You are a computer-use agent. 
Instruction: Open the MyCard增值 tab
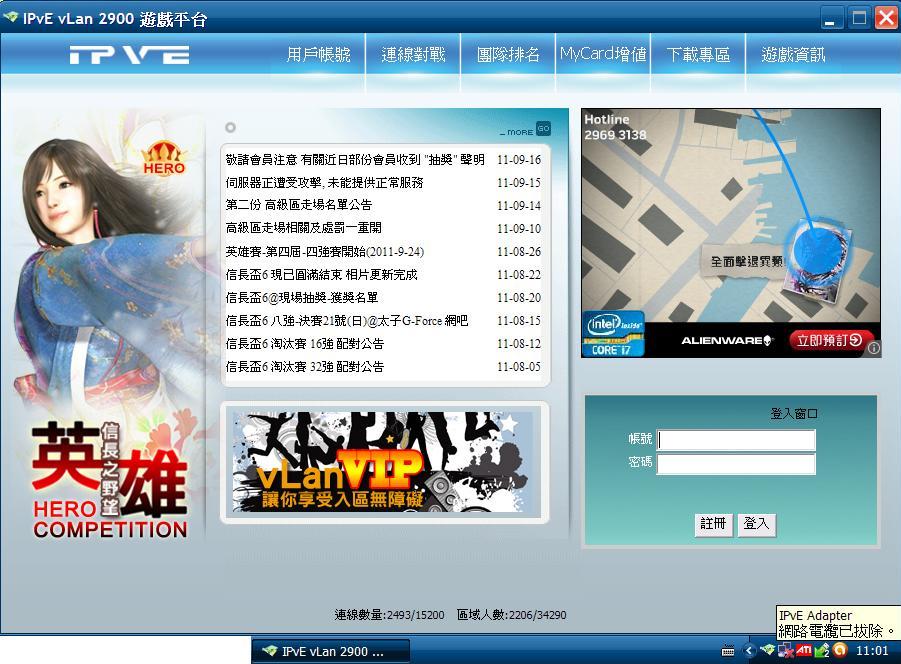pyautogui.click(x=602, y=55)
